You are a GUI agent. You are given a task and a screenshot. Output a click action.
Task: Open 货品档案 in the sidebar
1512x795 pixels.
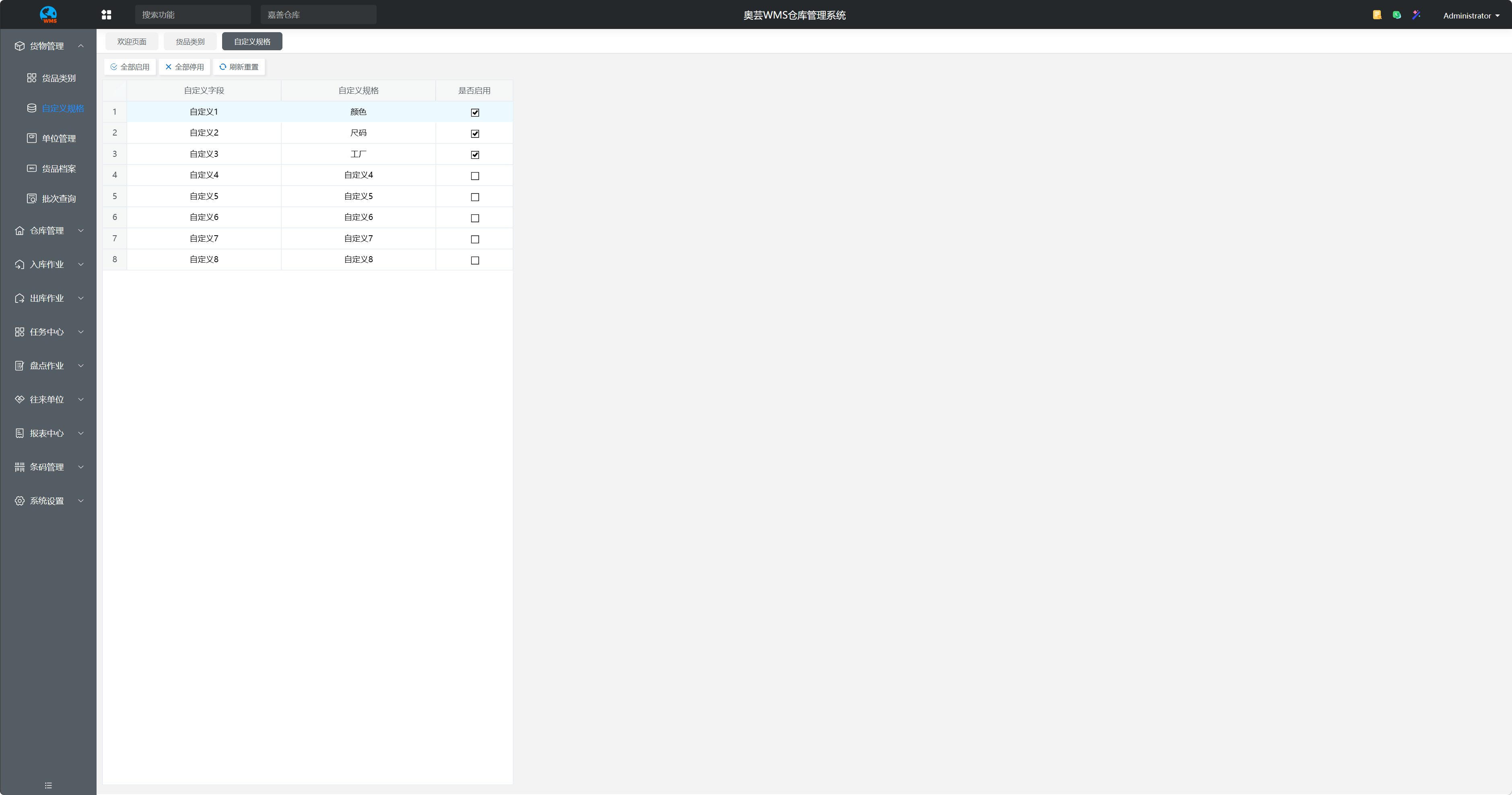coord(58,168)
